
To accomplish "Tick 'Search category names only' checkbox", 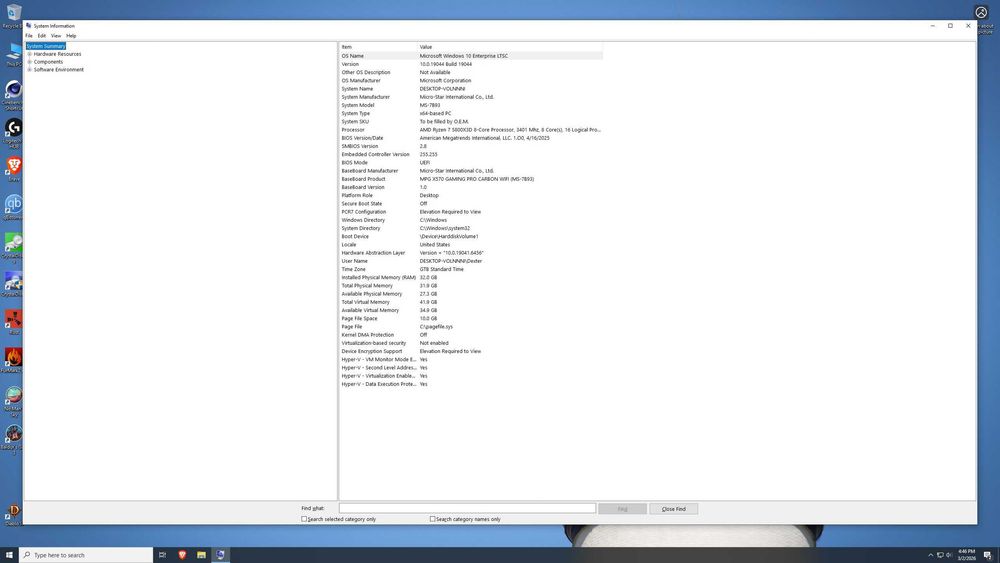I will pyautogui.click(x=432, y=519).
